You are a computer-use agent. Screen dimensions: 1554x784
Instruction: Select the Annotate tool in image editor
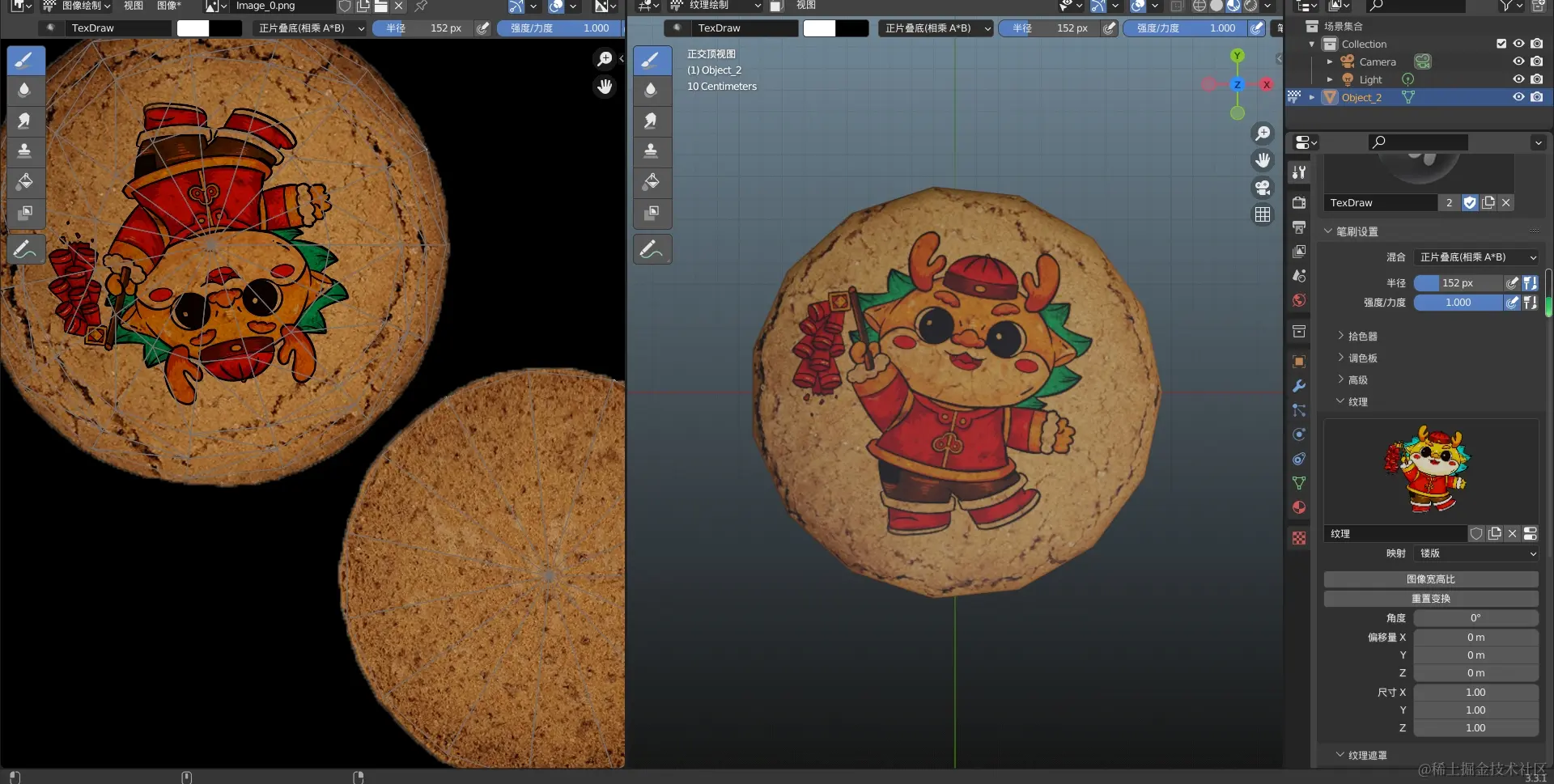(25, 249)
